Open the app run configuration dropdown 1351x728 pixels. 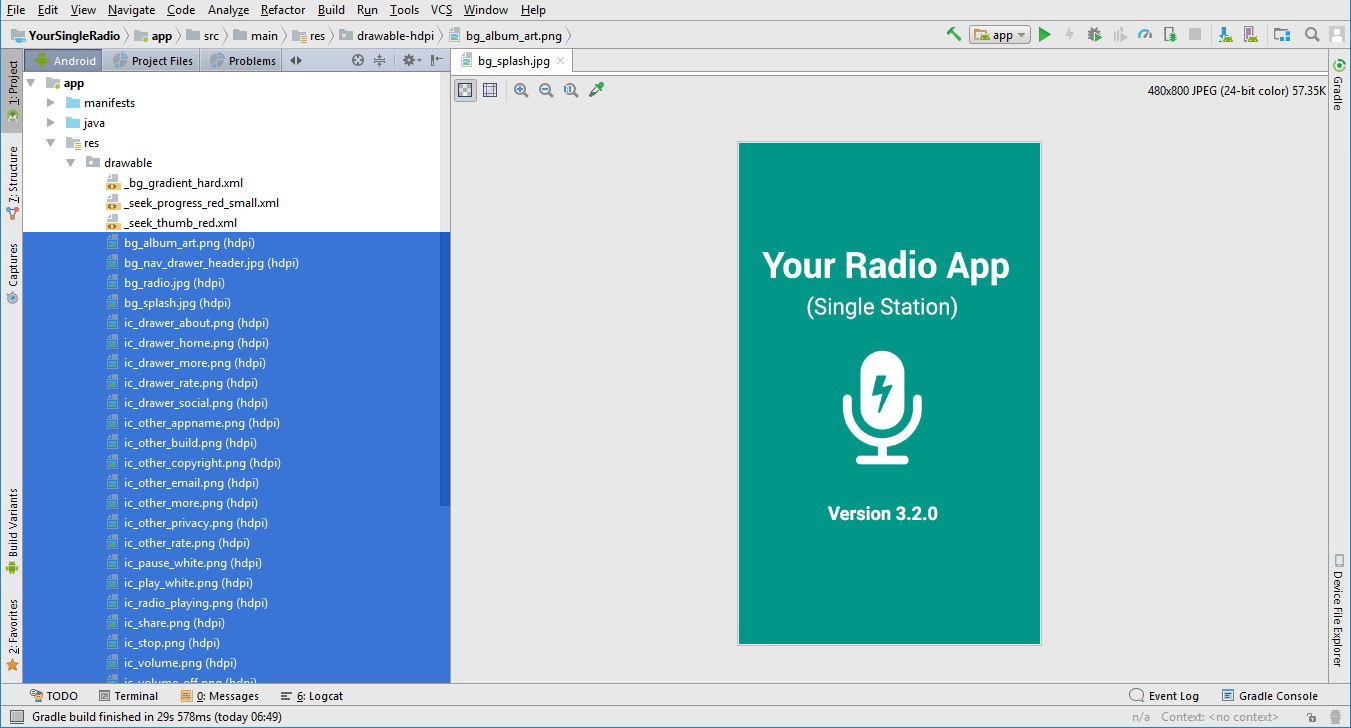click(1001, 35)
